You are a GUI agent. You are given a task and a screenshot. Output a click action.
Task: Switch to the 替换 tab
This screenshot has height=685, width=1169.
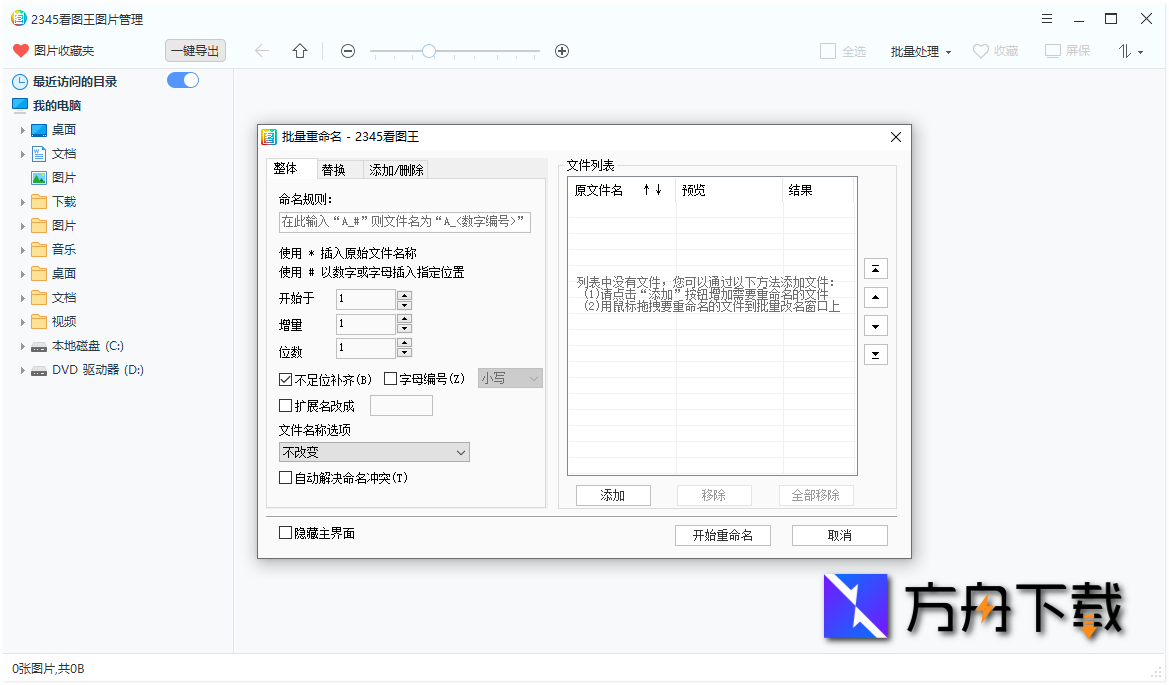[x=339, y=168]
